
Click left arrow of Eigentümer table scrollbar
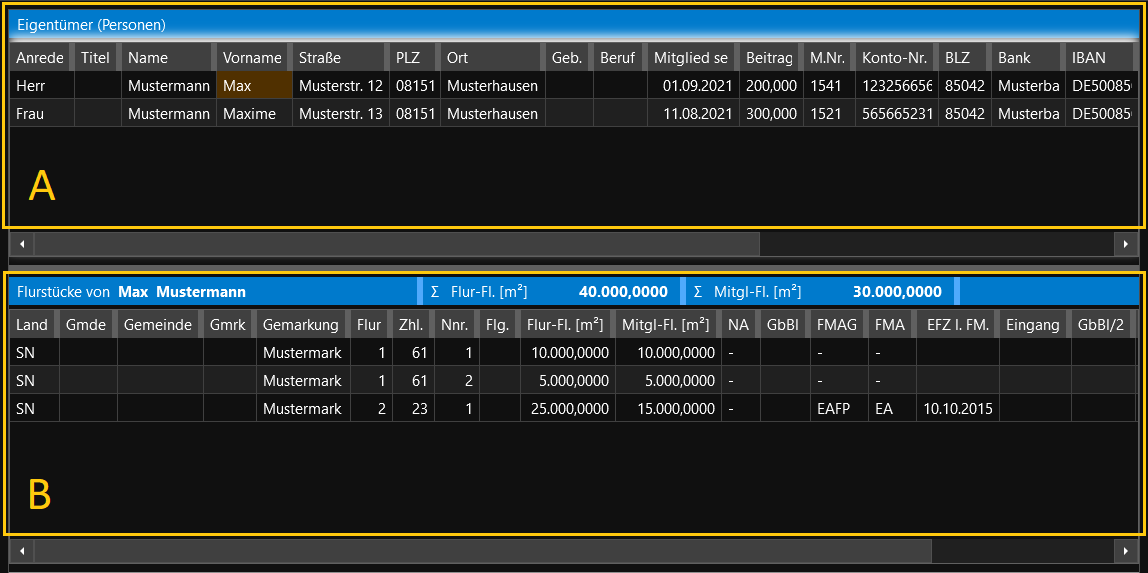(21, 244)
